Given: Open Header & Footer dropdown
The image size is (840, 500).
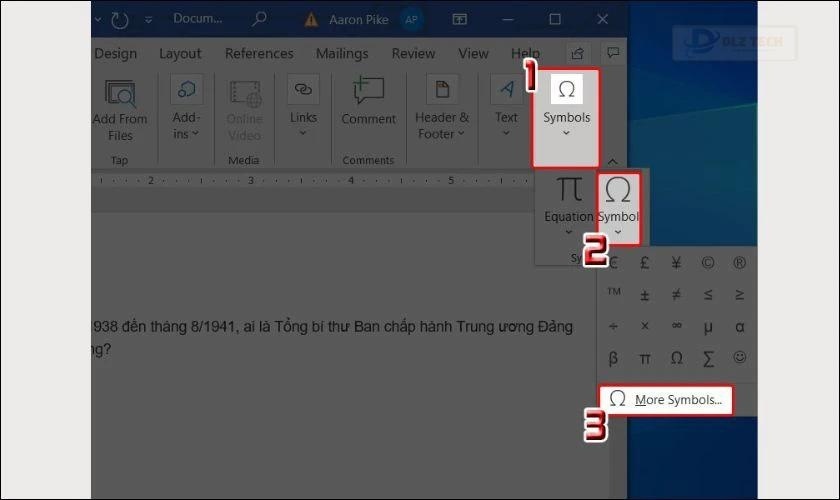Looking at the screenshot, I should [442, 109].
